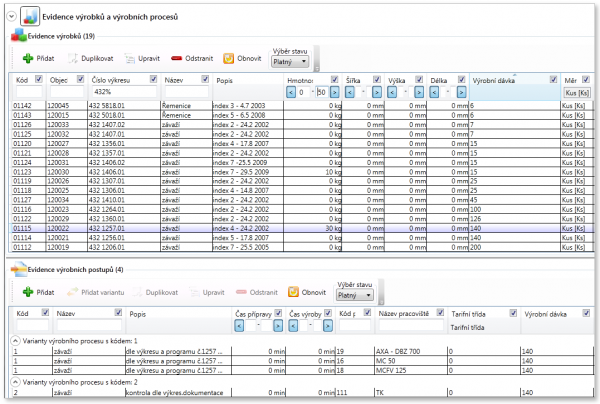Collapse the main panel with the top-left chevron
The image size is (600, 404).
coord(9,16)
